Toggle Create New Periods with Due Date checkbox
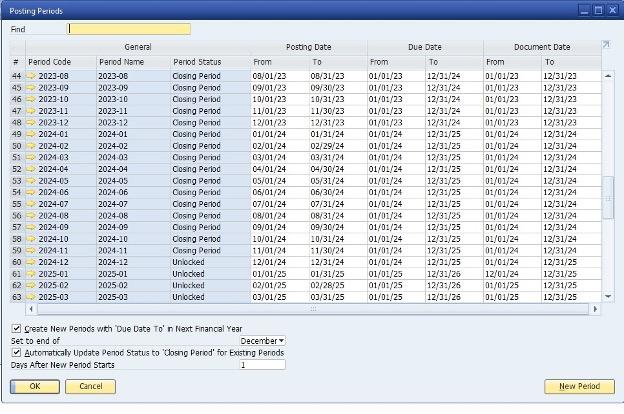 click(16, 328)
